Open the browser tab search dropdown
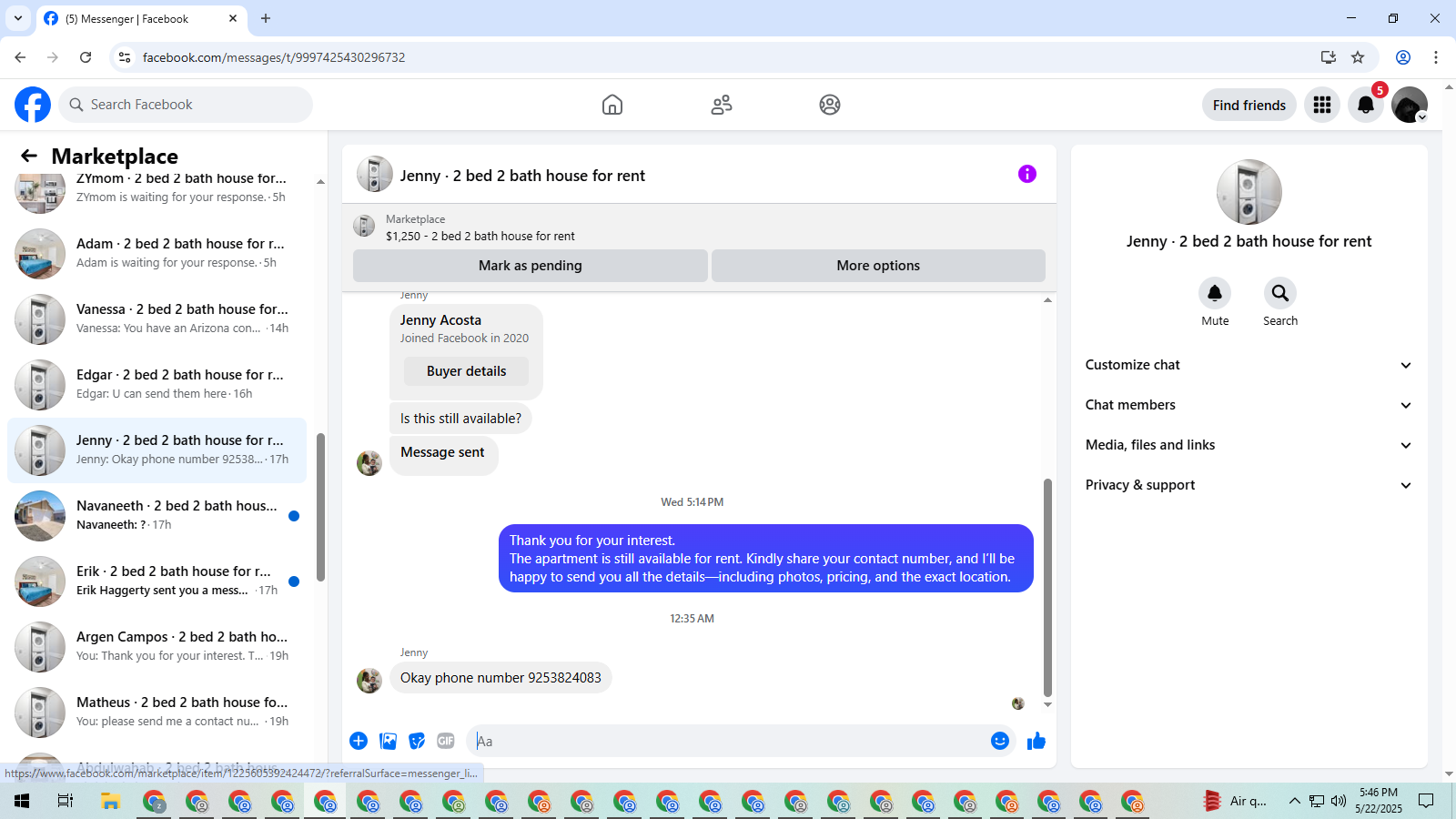The width and height of the screenshot is (1456, 819). click(18, 18)
